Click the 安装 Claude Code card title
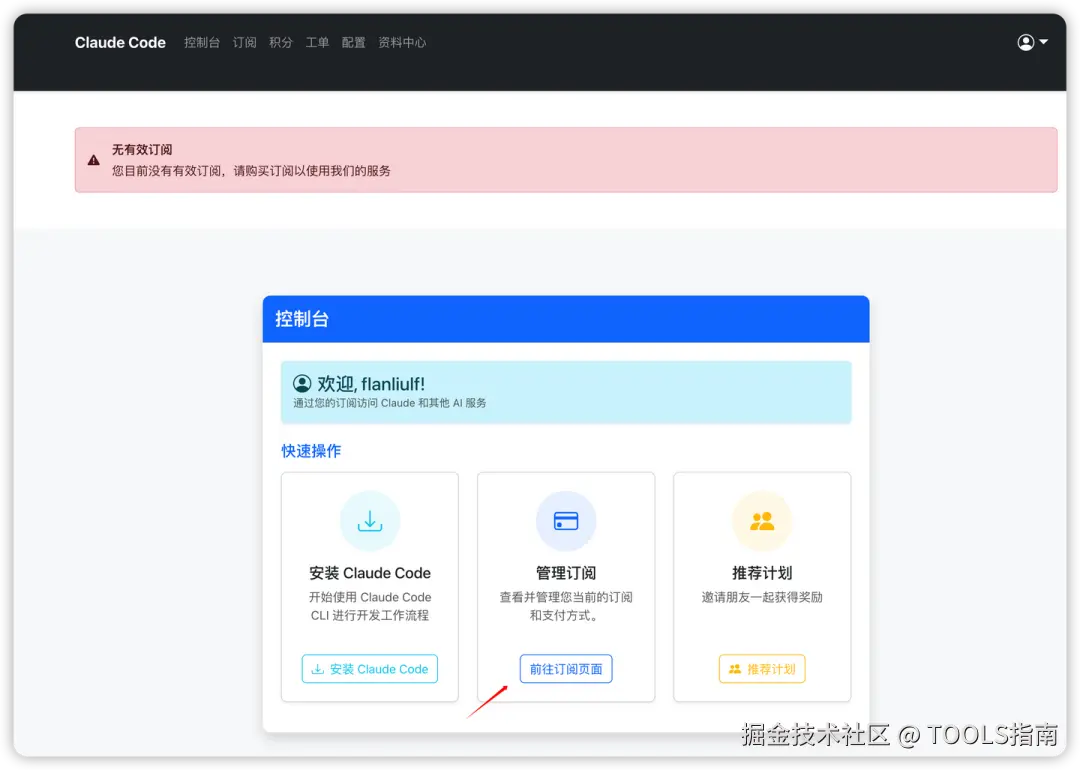The image size is (1080, 770). 370,573
